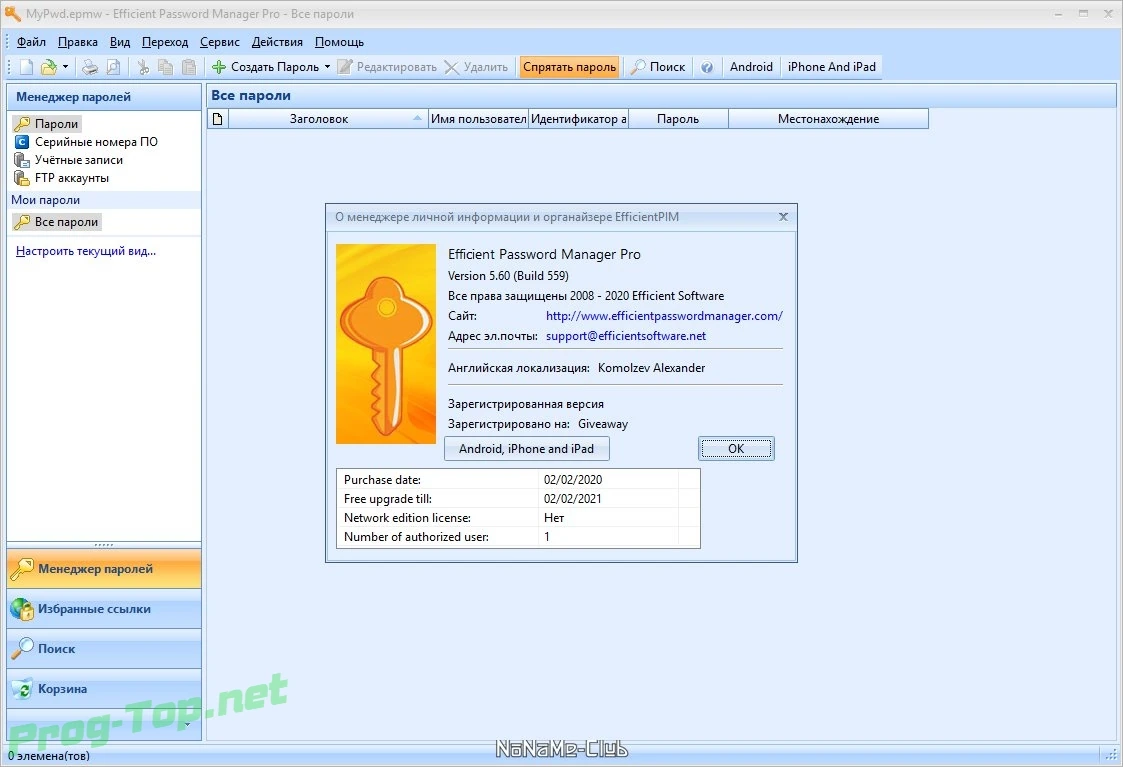Screen dimensions: 1123x767
Task: Open the Вид menu
Action: click(120, 42)
